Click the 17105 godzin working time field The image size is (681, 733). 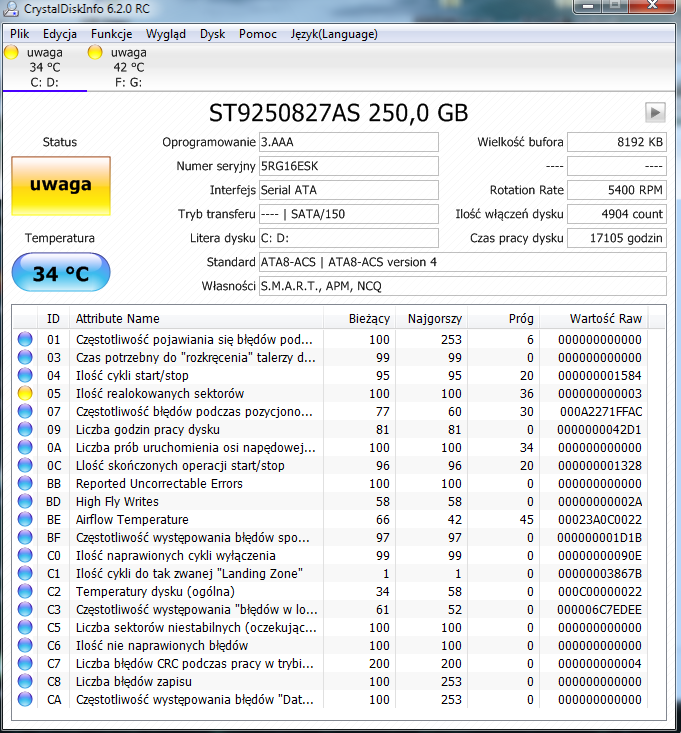pos(617,238)
